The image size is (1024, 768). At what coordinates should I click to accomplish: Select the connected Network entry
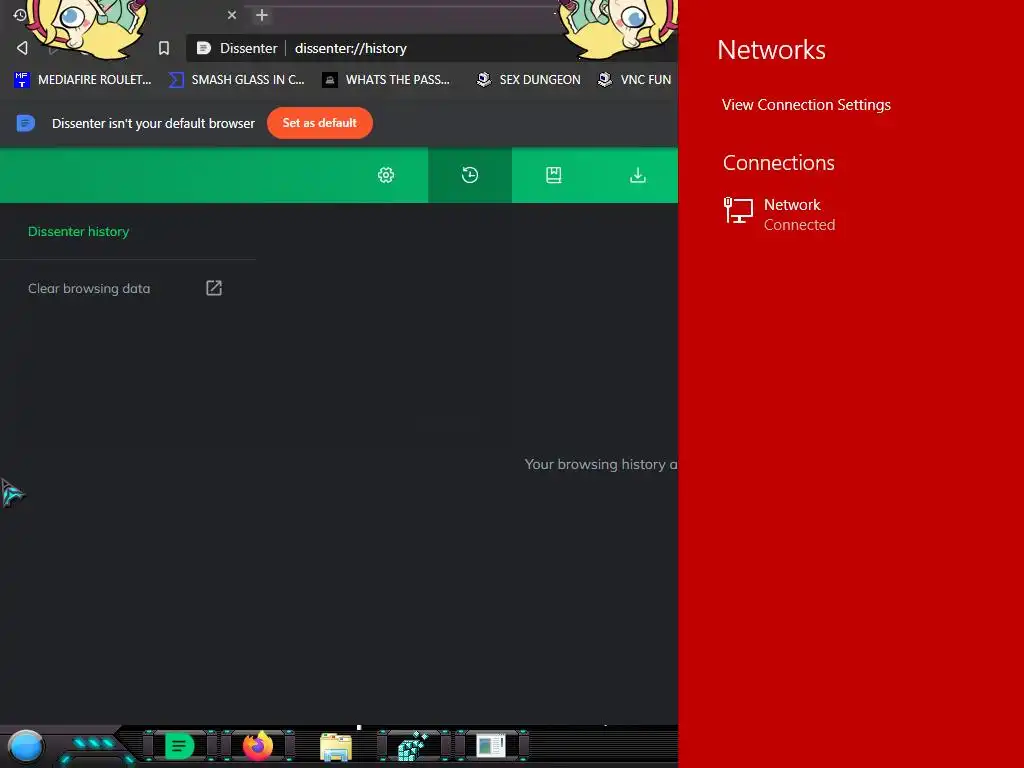click(x=780, y=214)
